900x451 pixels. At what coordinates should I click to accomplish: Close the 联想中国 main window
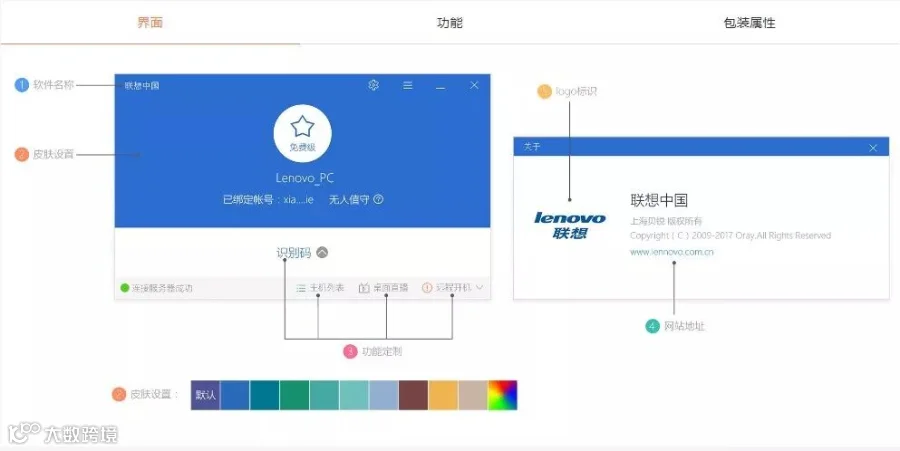point(474,85)
